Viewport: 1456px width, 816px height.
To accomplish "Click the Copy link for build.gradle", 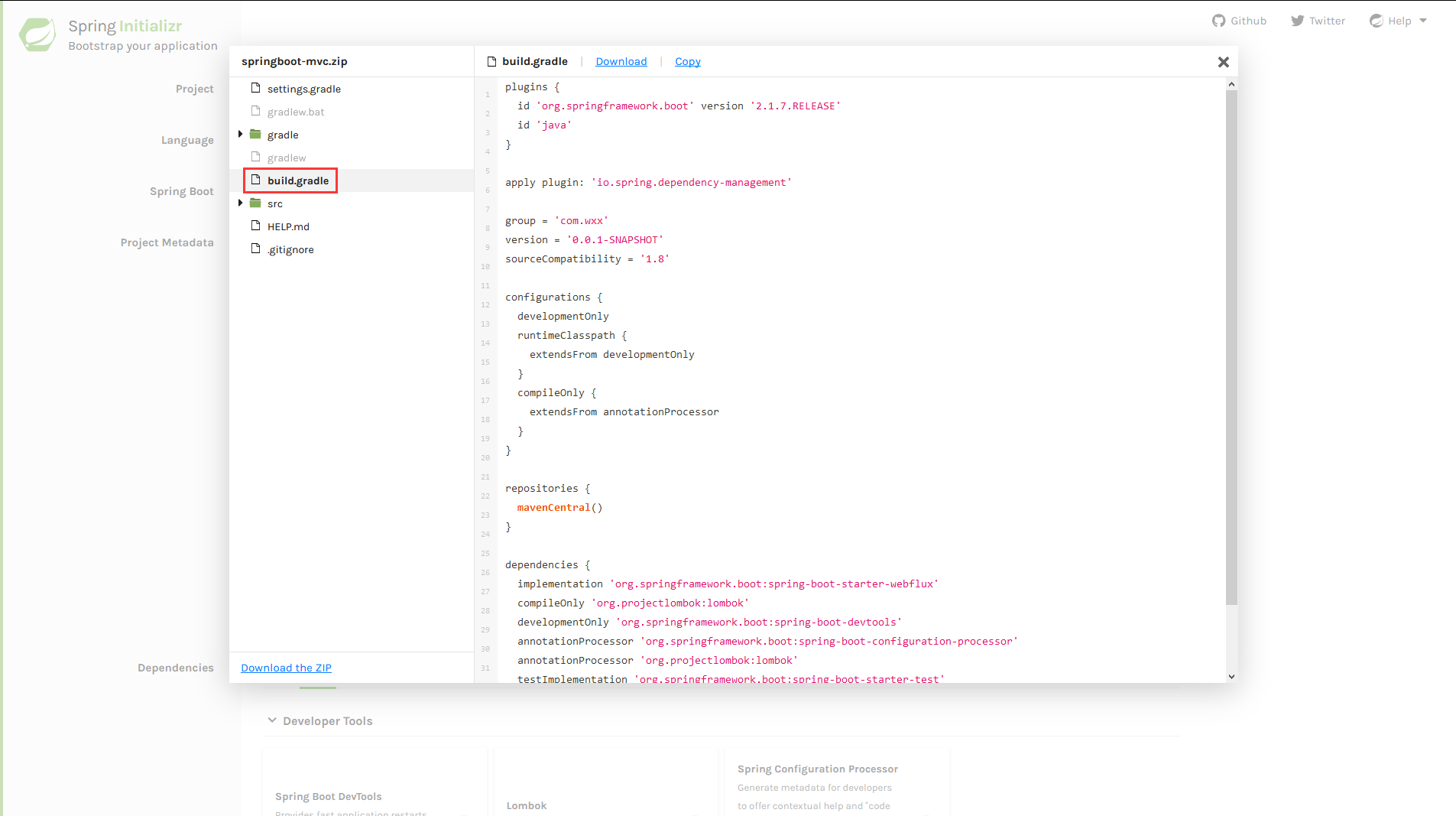I will coord(688,61).
